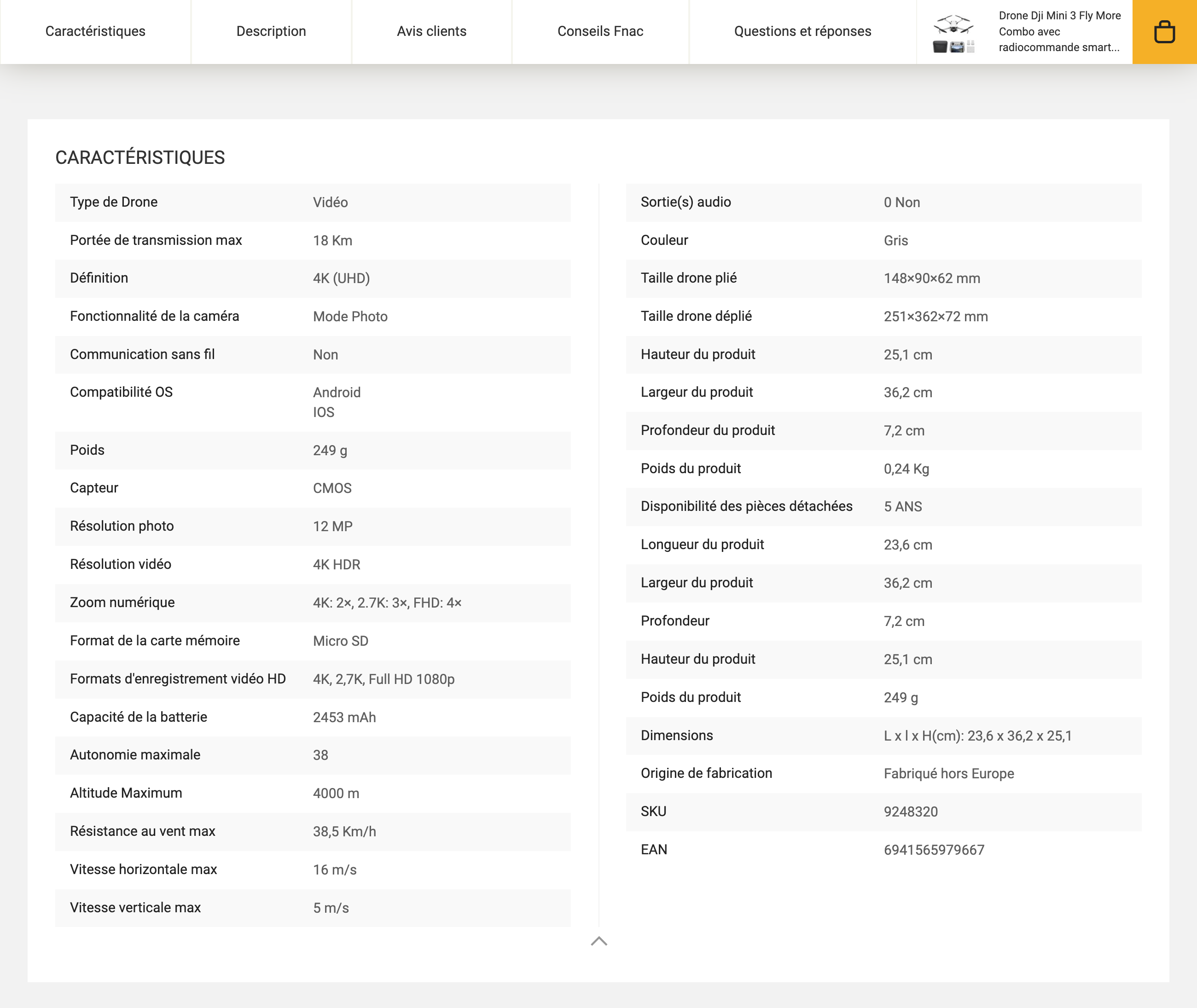Collapse the characteristics section via the chevron
This screenshot has width=1197, height=1008.
click(598, 941)
